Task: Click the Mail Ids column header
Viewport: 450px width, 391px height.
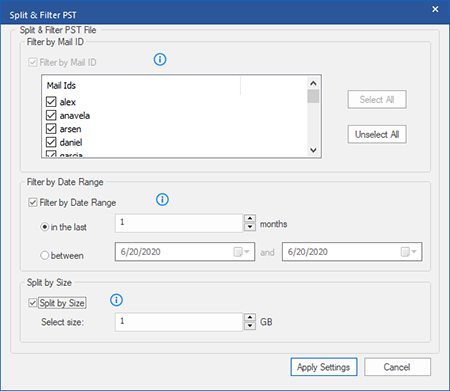Action: click(141, 85)
